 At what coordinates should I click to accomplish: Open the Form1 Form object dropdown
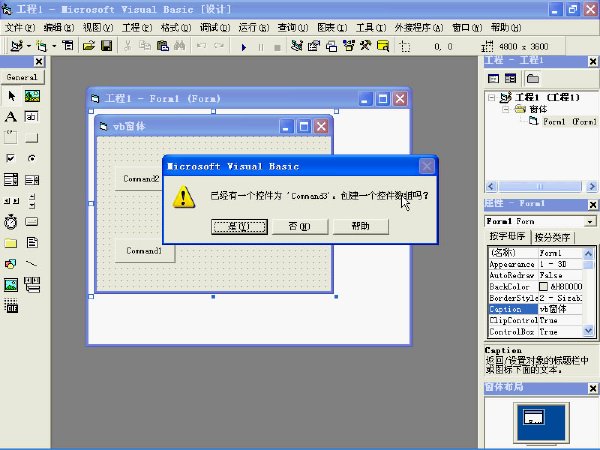tap(590, 222)
